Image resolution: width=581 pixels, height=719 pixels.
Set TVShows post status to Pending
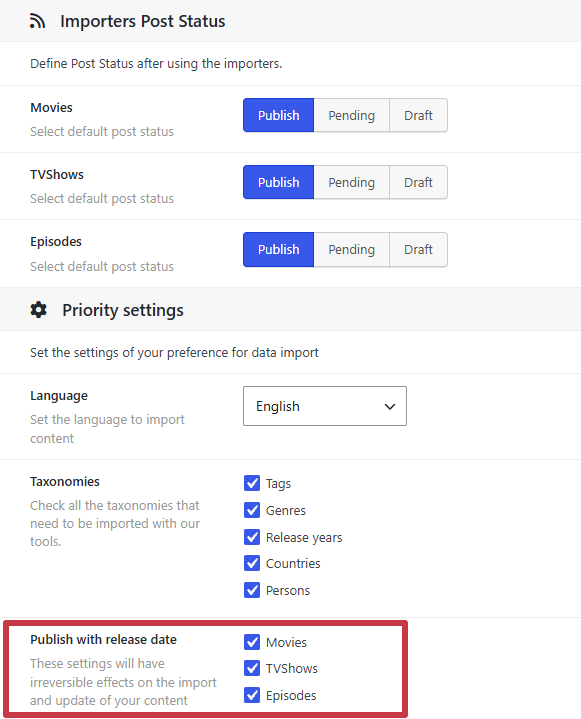[352, 182]
